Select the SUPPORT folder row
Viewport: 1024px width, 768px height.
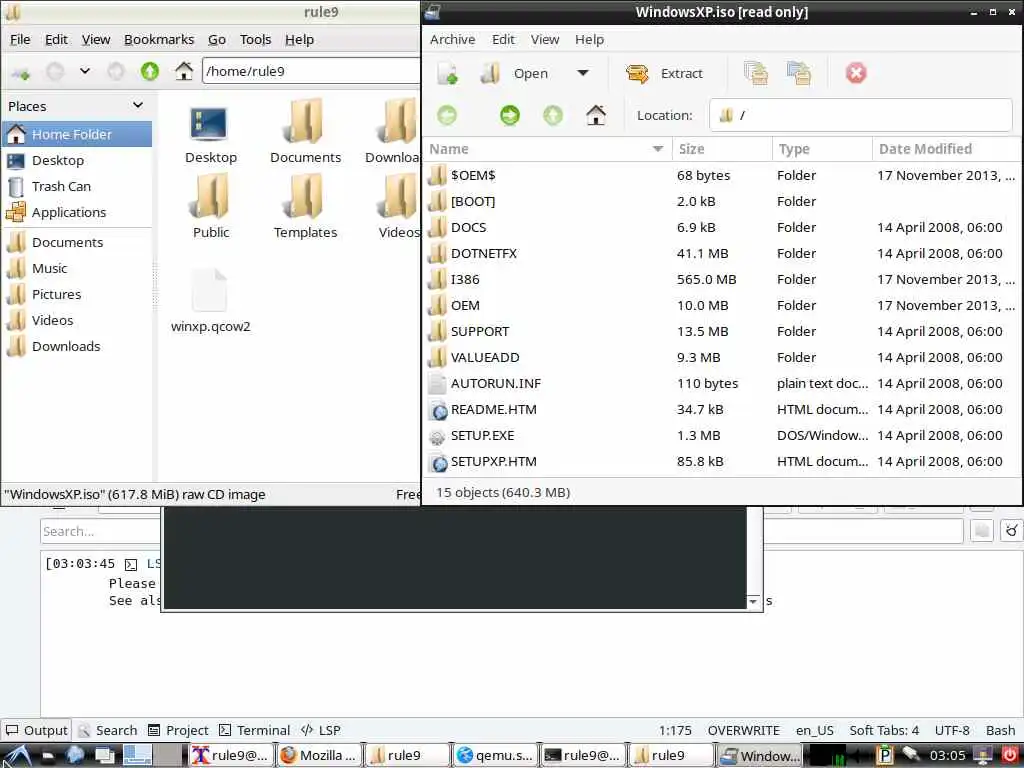722,332
